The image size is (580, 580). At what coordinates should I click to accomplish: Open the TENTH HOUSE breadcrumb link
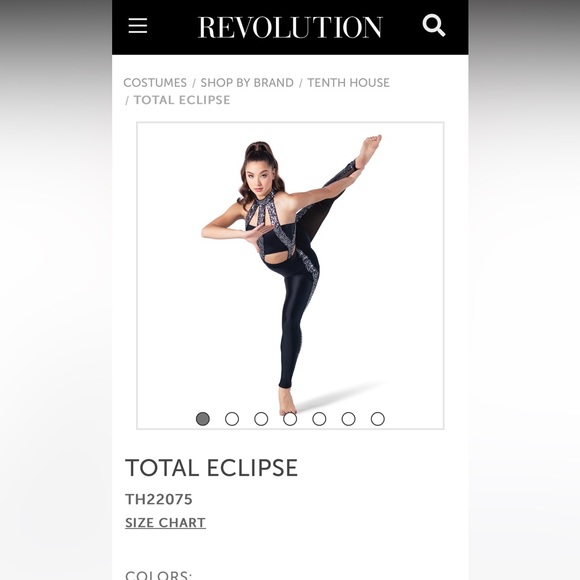pos(348,82)
